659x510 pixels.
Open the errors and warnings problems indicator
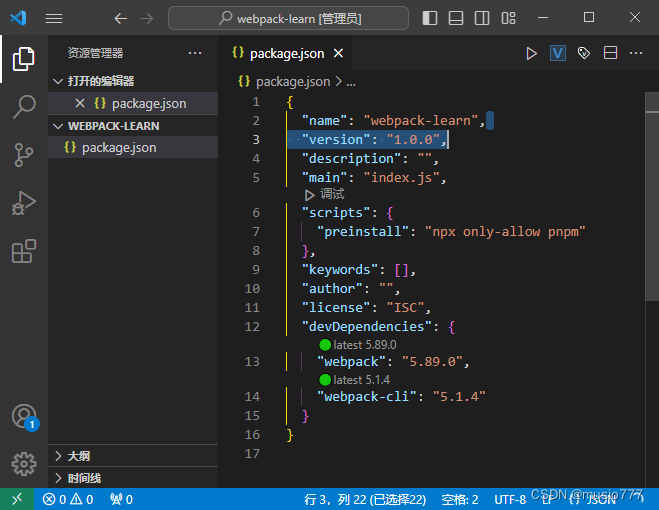coord(68,499)
